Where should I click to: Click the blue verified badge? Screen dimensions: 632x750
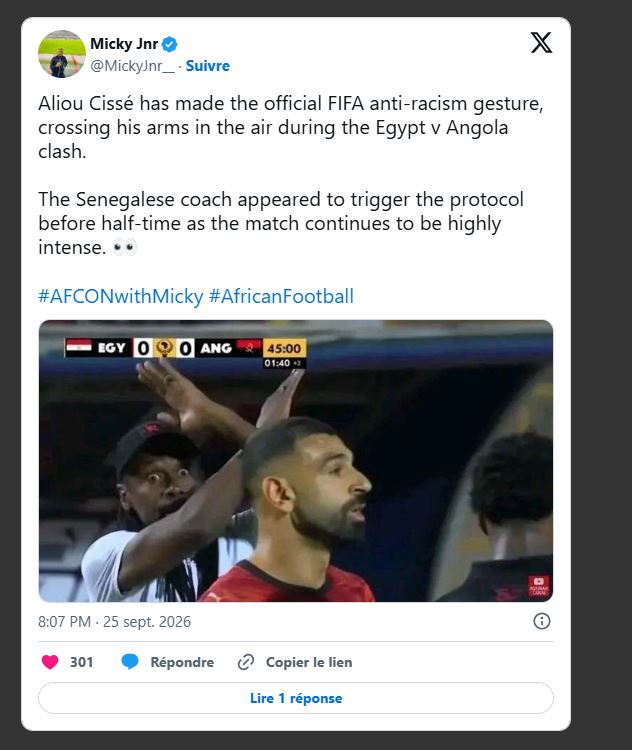pyautogui.click(x=169, y=44)
